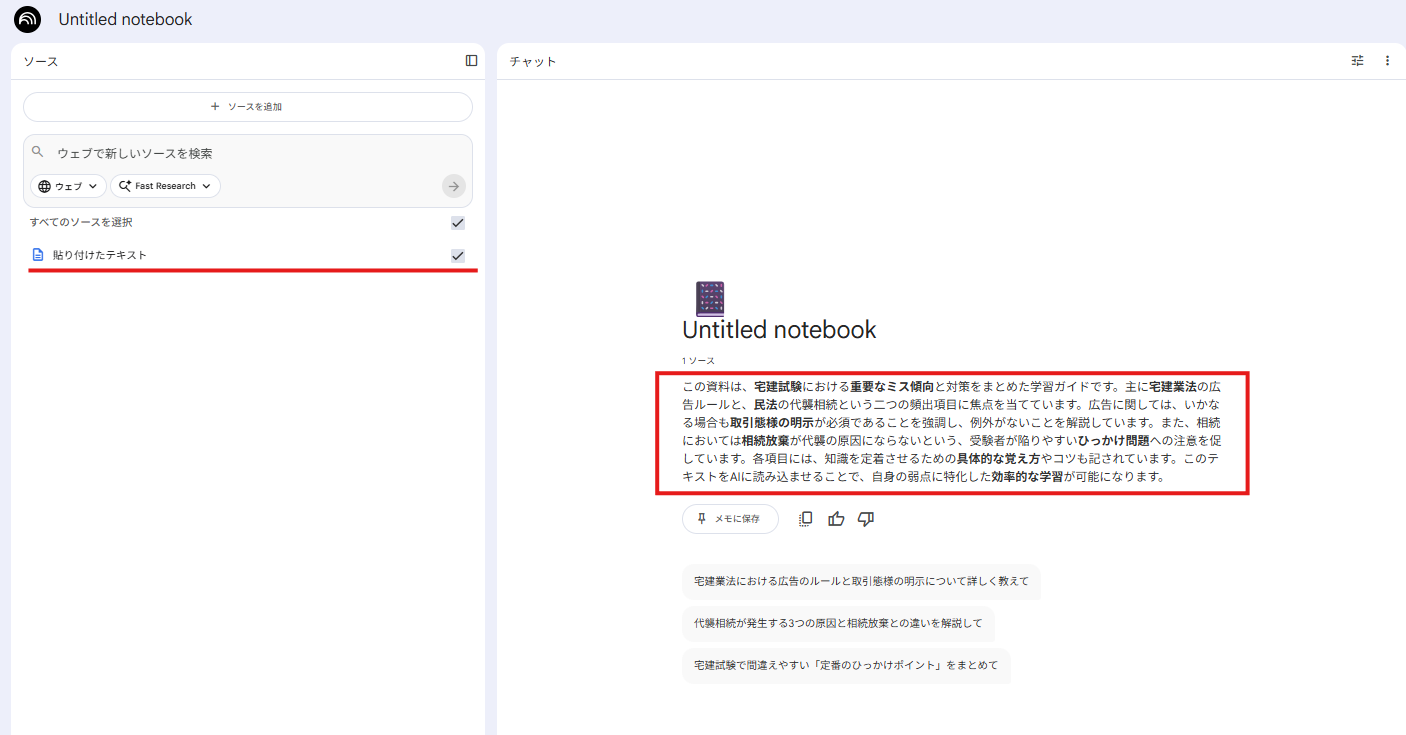
Task: Collapse the ソース panel with sidebar icon
Action: (471, 61)
